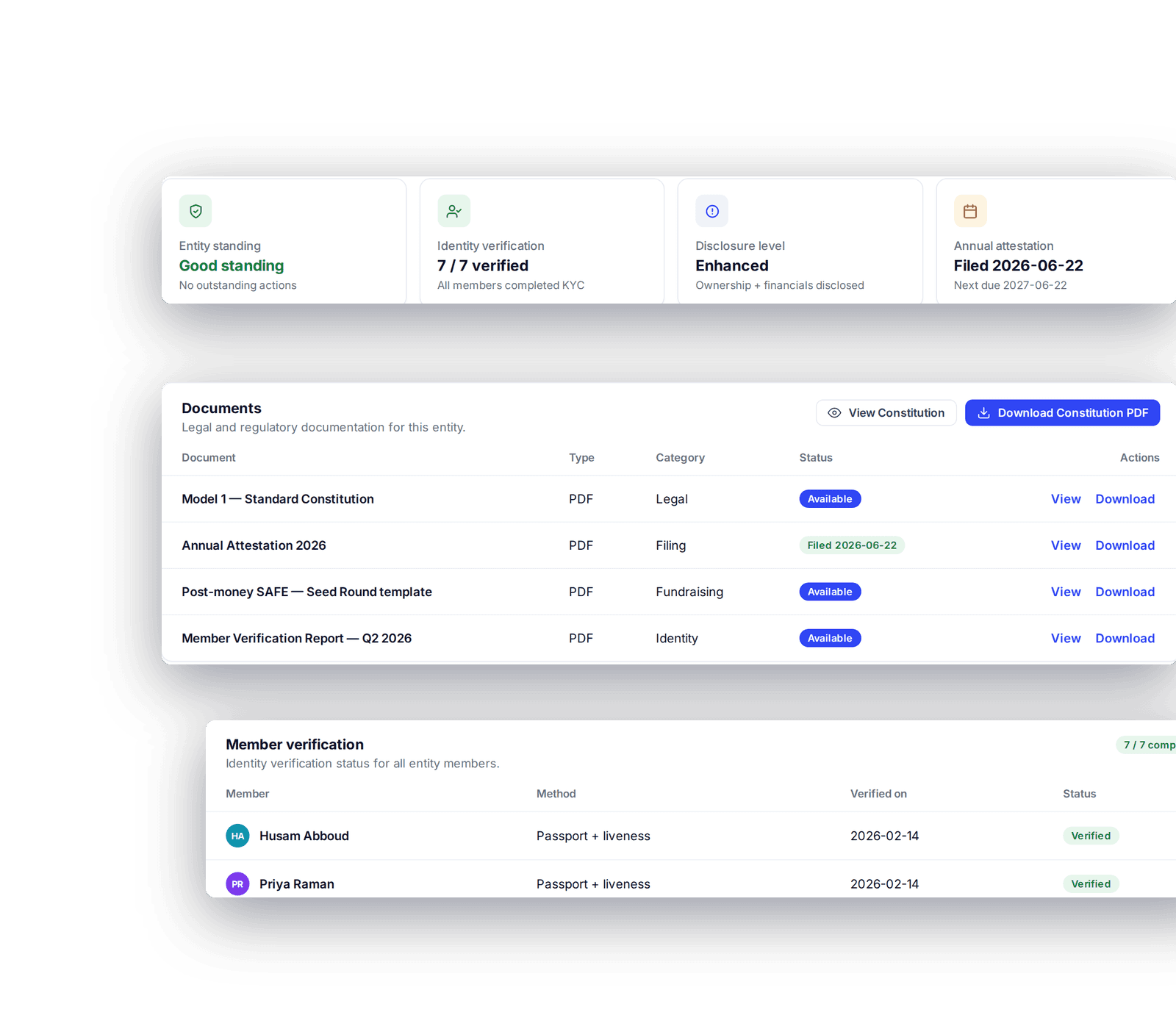Download the Annual Attestation 2026 PDF
Viewport: 1176px width, 1029px height.
(1125, 545)
